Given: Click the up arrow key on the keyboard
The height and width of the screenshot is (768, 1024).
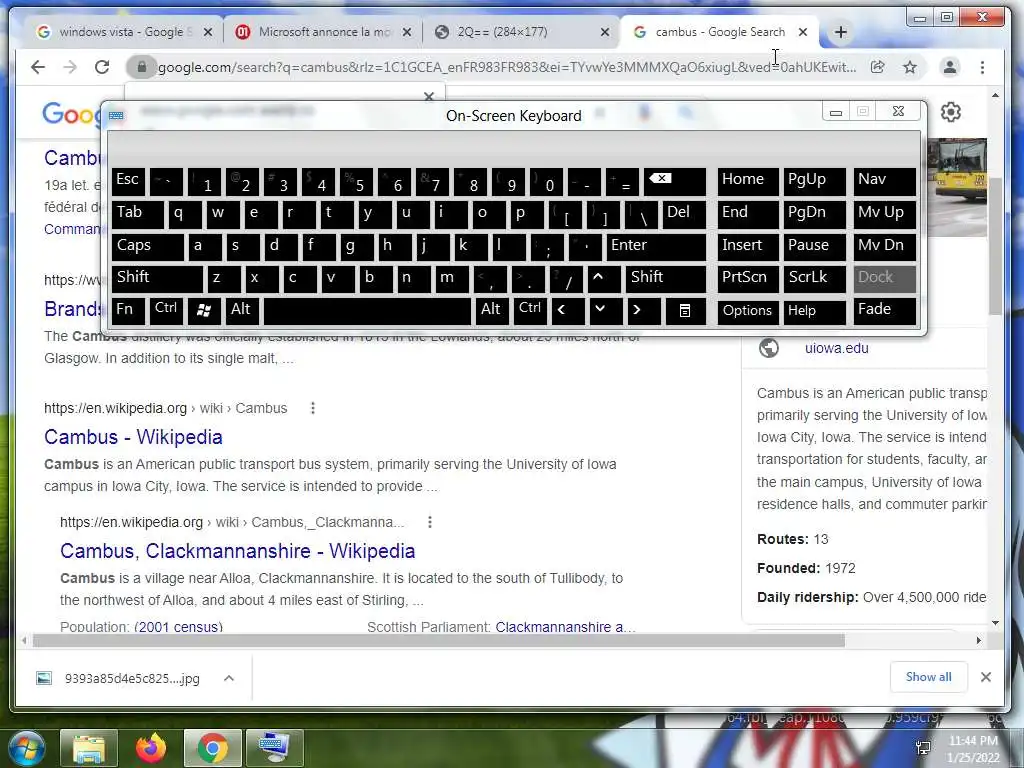Looking at the screenshot, I should [604, 279].
